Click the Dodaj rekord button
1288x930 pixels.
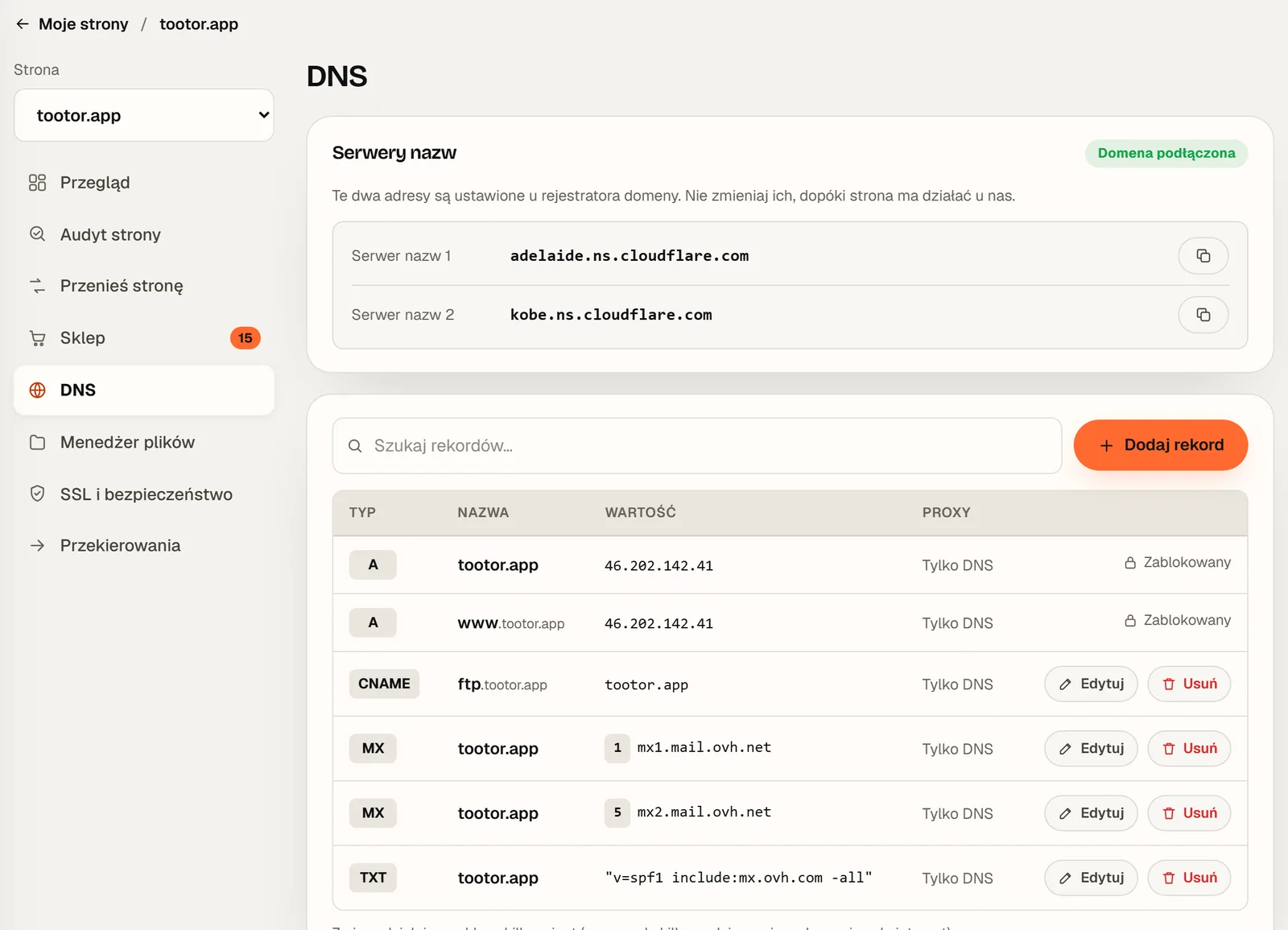pyautogui.click(x=1161, y=445)
